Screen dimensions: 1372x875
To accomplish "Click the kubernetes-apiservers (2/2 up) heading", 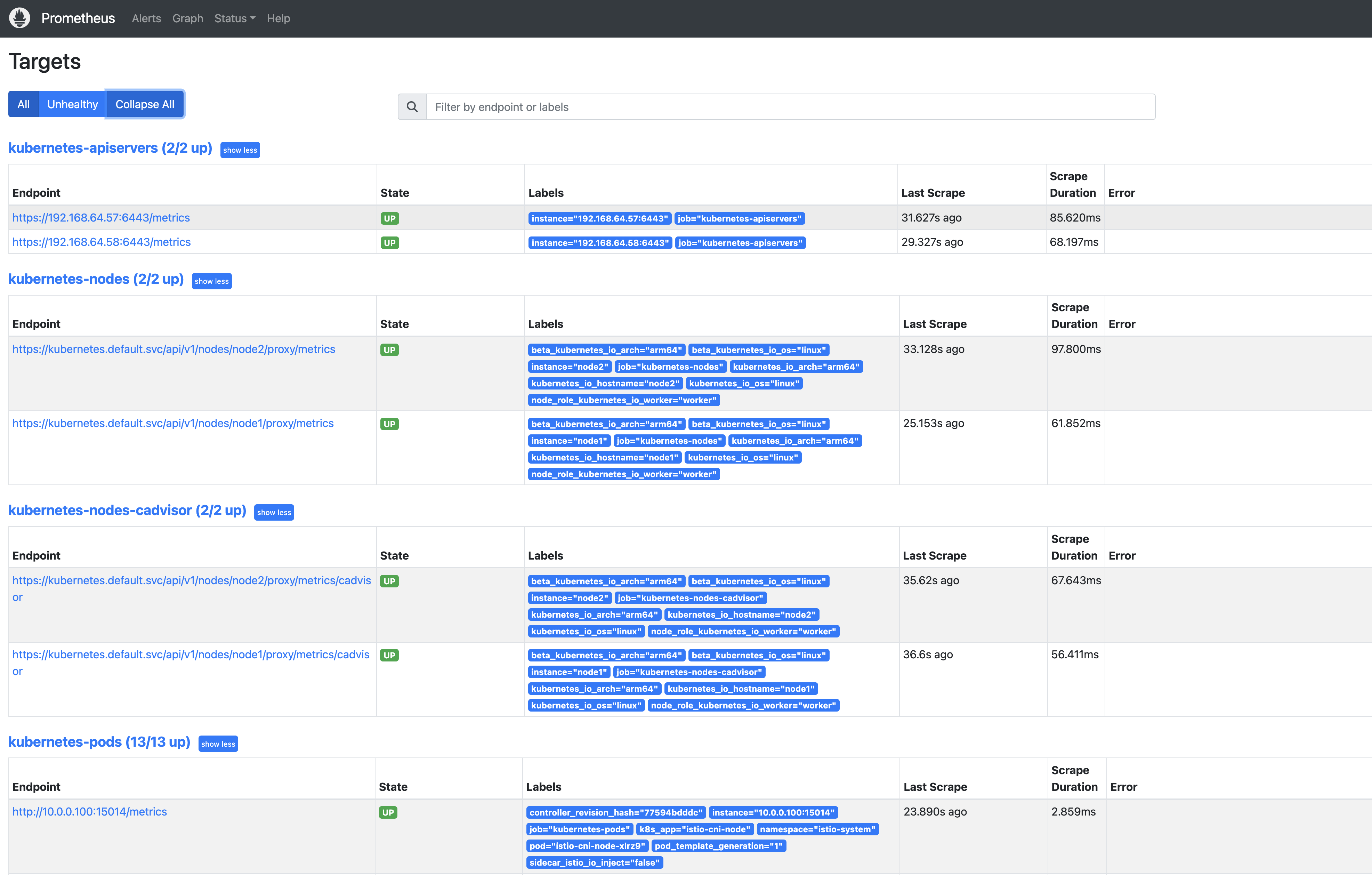I will tap(110, 148).
